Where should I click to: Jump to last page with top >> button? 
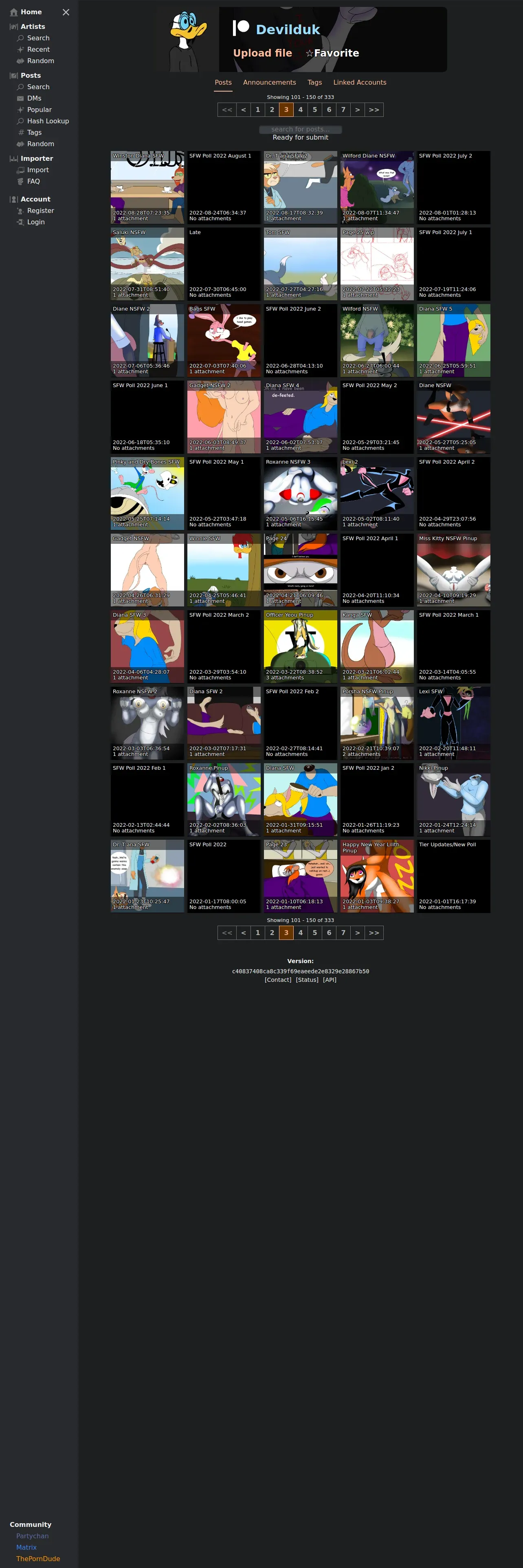(x=374, y=109)
